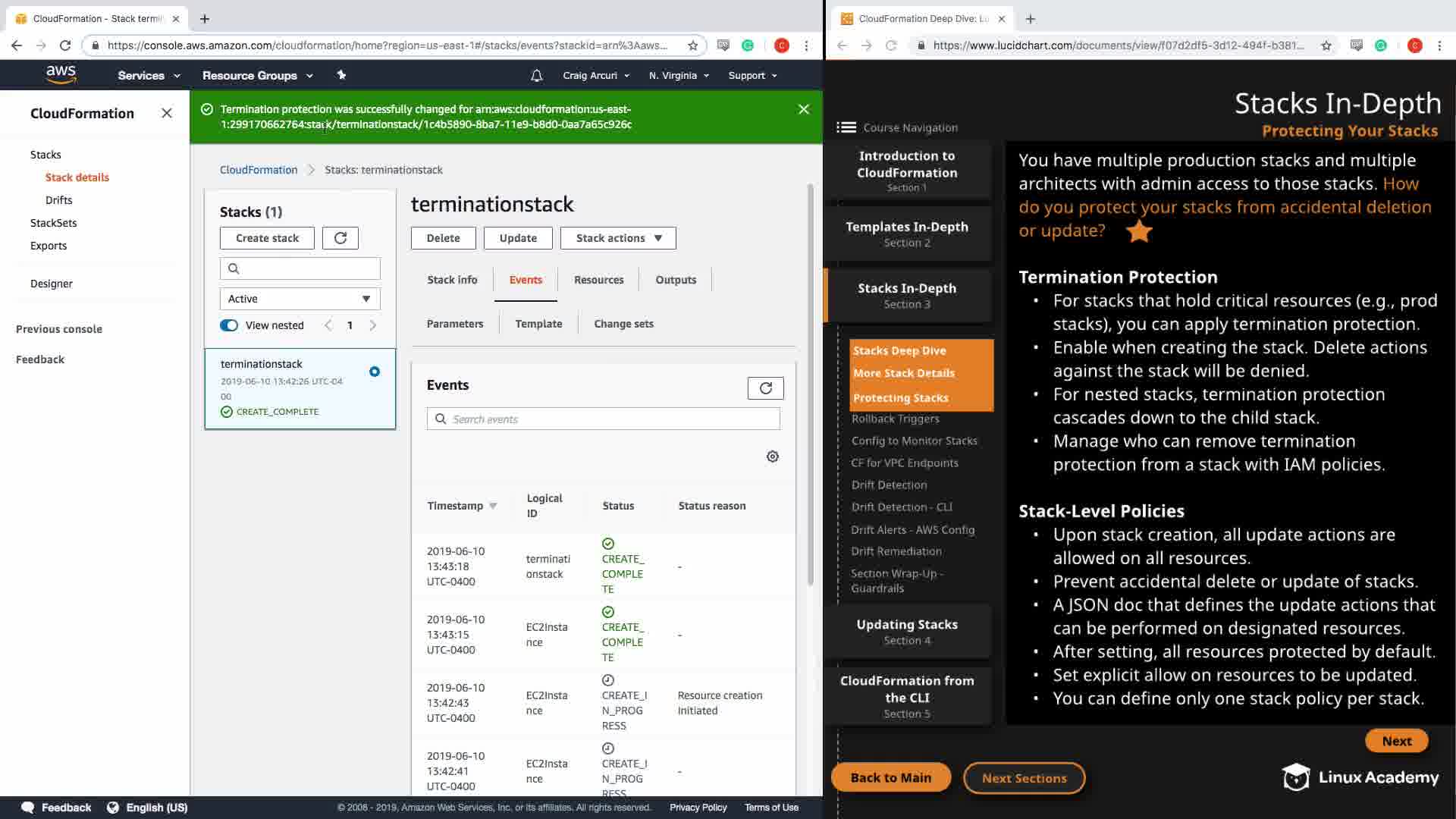Click the pin shortcut icon in navbar
Screen dimensions: 1456x819
341,74
